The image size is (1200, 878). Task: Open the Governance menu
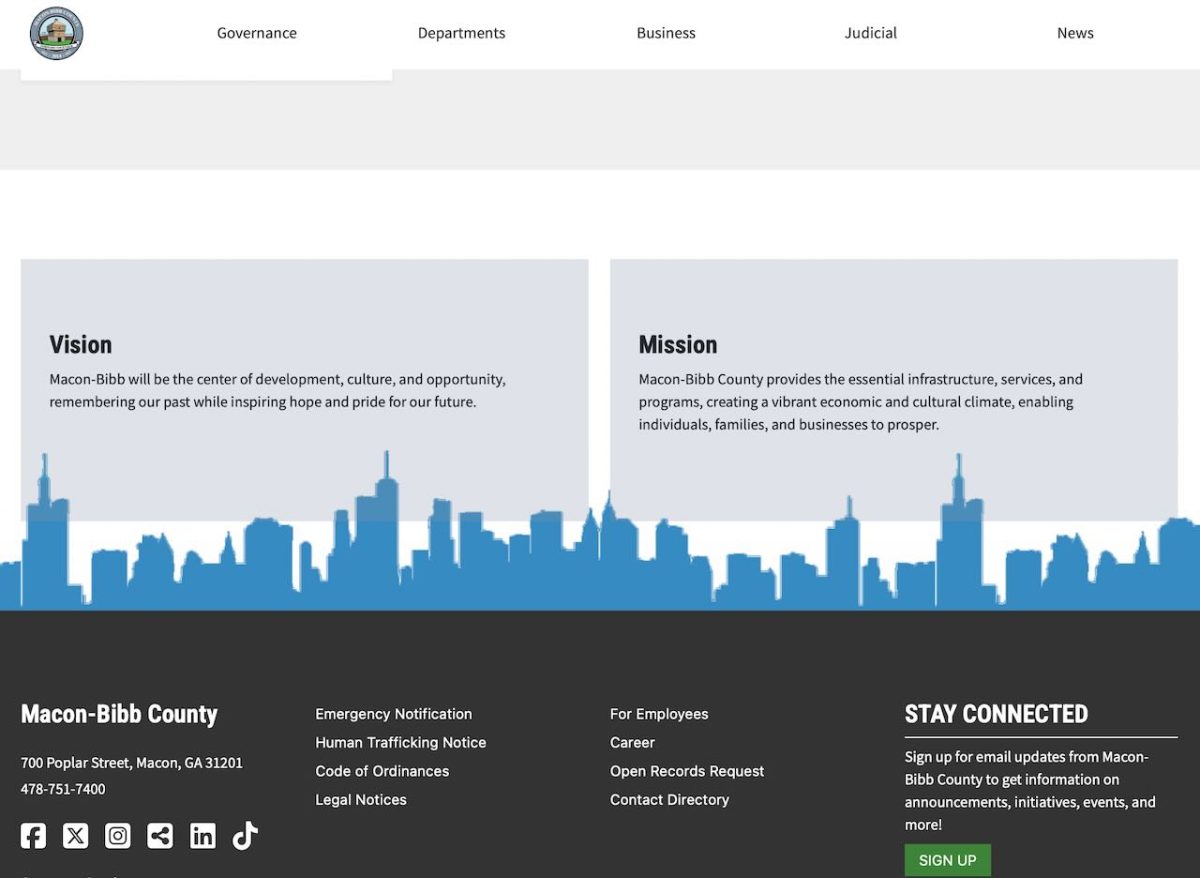pyautogui.click(x=257, y=33)
